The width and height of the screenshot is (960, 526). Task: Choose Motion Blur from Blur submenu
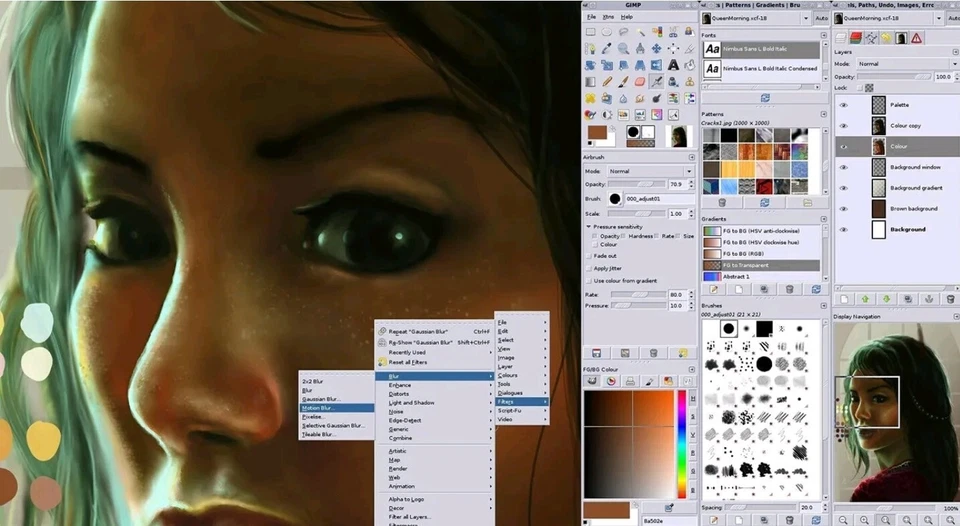click(336, 408)
